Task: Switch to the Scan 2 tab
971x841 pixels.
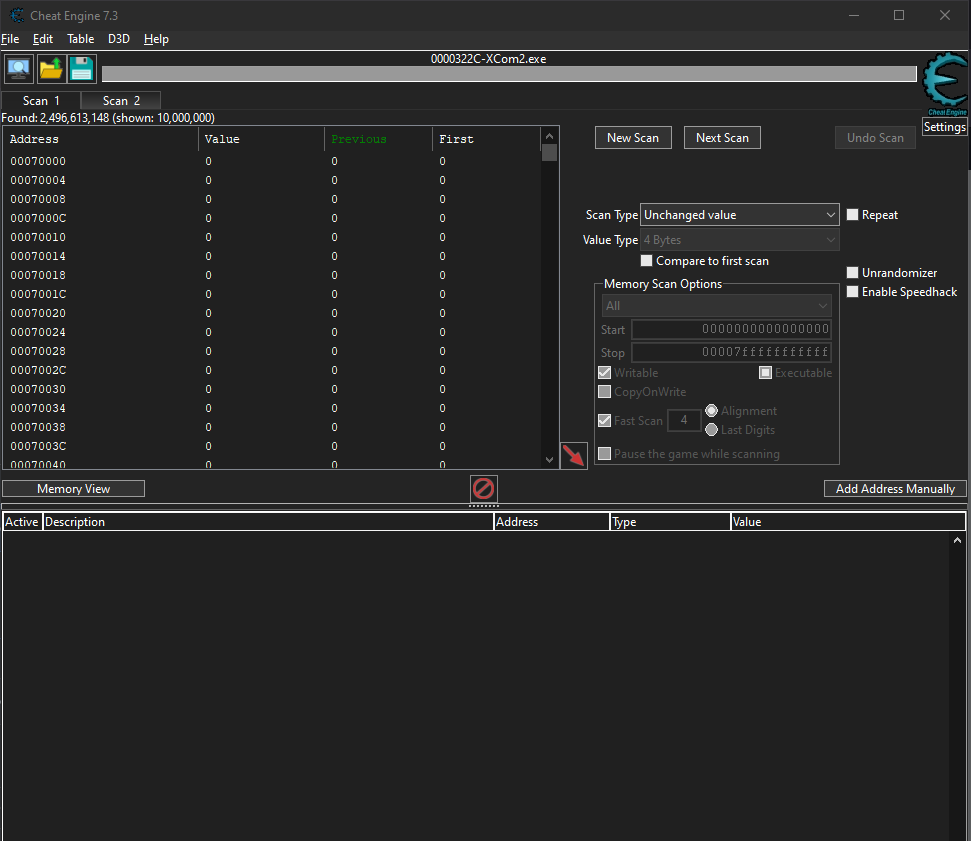Action: 120,100
